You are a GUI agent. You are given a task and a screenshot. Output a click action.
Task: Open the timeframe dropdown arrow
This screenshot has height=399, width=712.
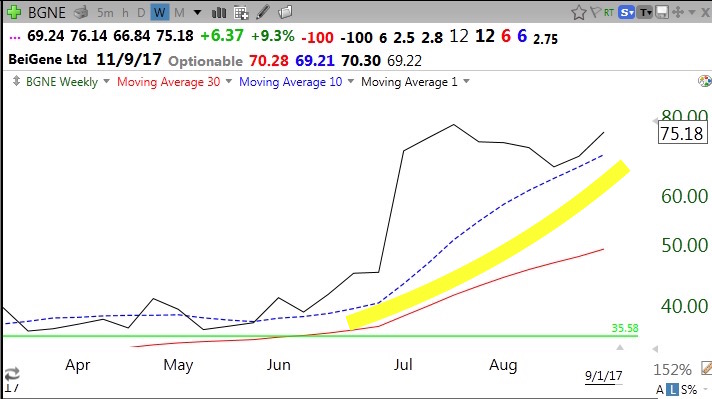pyautogui.click(x=197, y=13)
